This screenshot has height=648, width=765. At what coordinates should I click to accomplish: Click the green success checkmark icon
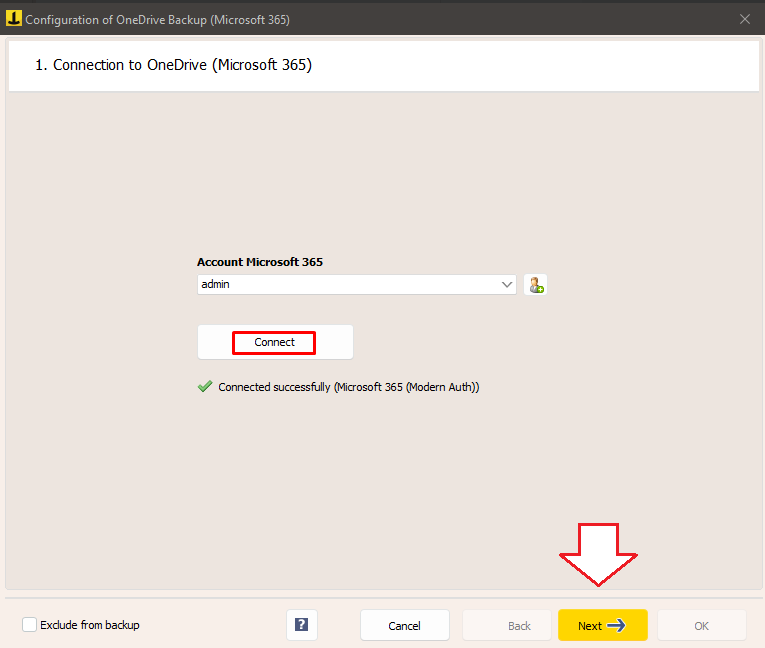pyautogui.click(x=205, y=386)
